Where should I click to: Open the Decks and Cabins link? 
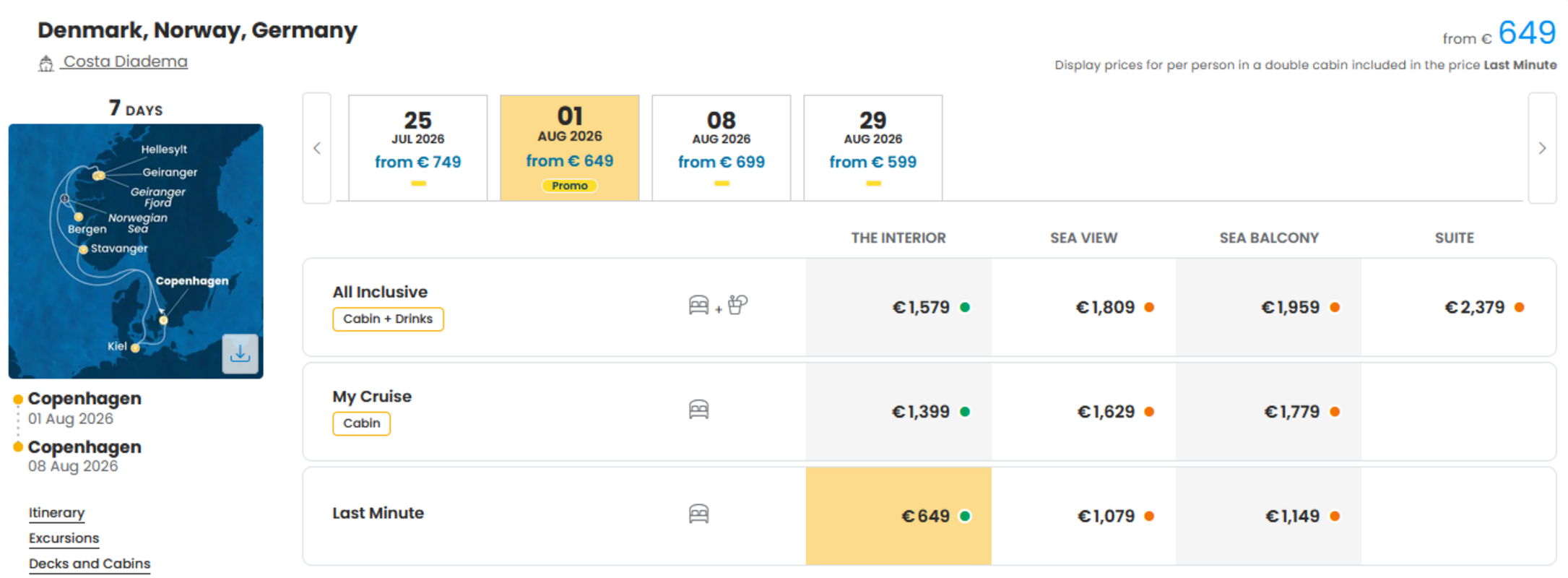coord(90,564)
